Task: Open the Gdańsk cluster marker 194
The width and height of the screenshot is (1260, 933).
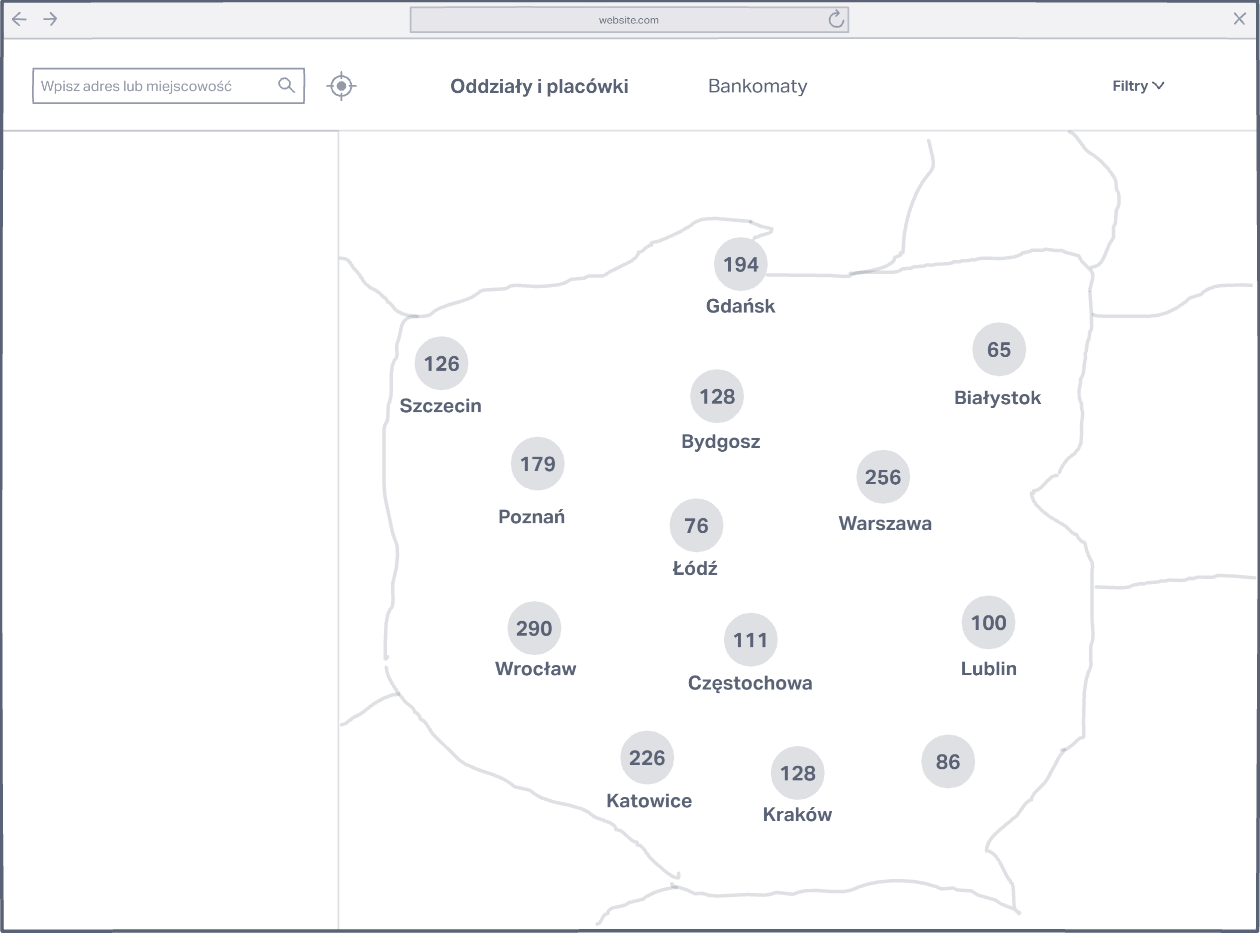Action: (x=741, y=265)
